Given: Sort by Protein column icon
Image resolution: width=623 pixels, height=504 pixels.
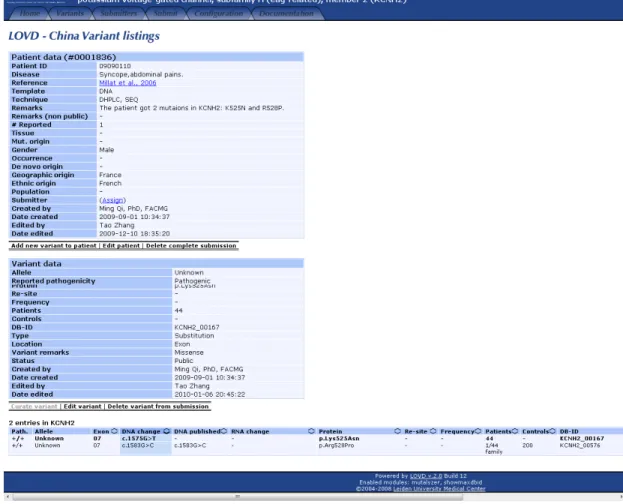Looking at the screenshot, I should click(397, 431).
